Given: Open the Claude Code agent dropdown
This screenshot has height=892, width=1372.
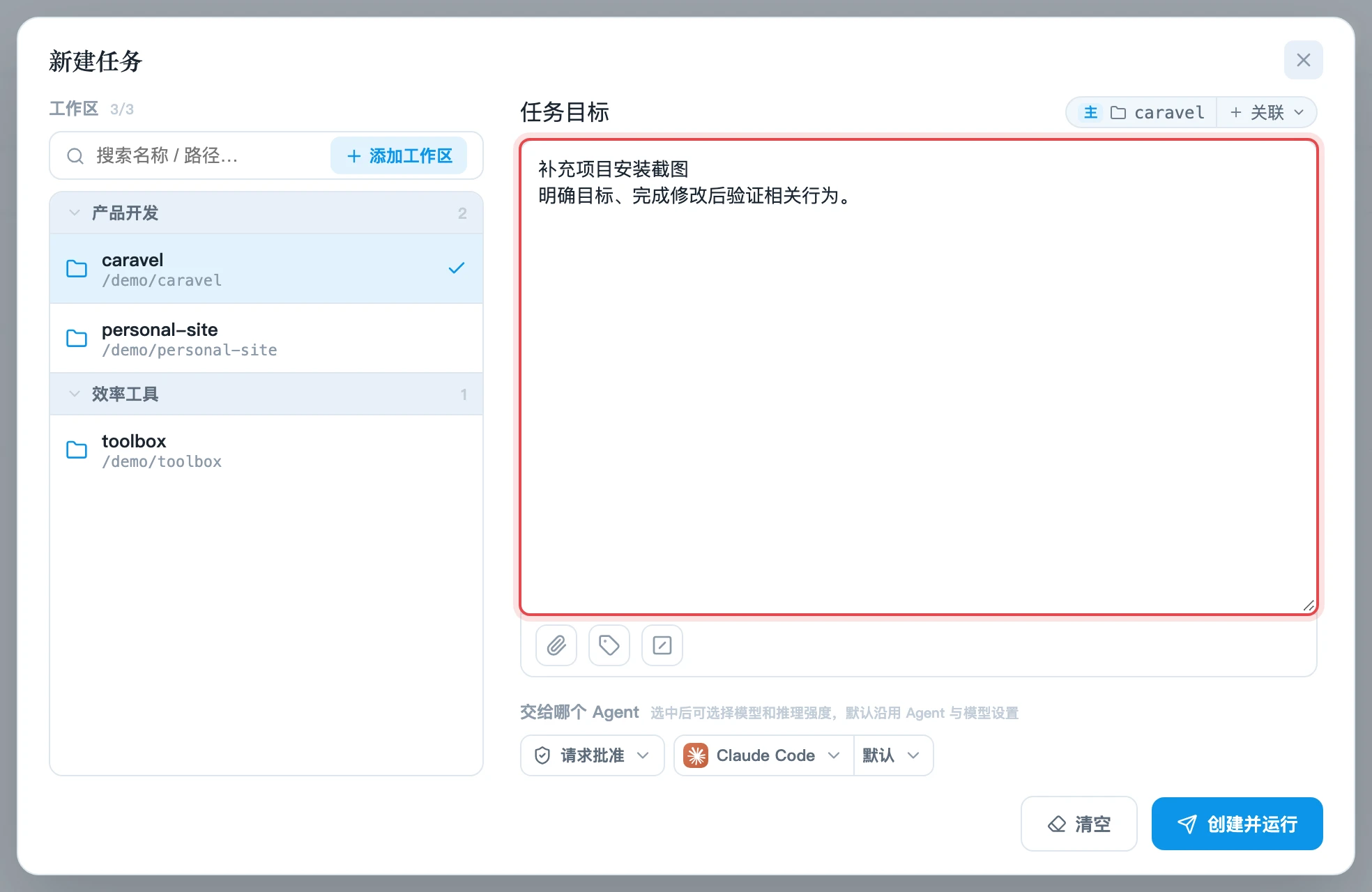Looking at the screenshot, I should (764, 755).
